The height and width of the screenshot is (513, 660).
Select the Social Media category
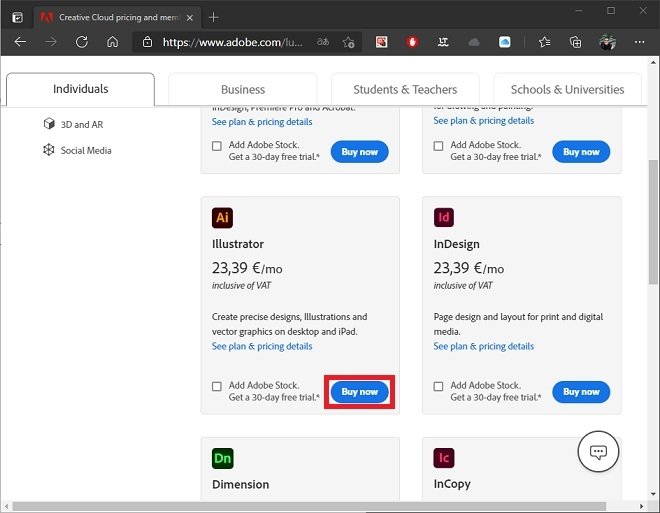[x=77, y=150]
